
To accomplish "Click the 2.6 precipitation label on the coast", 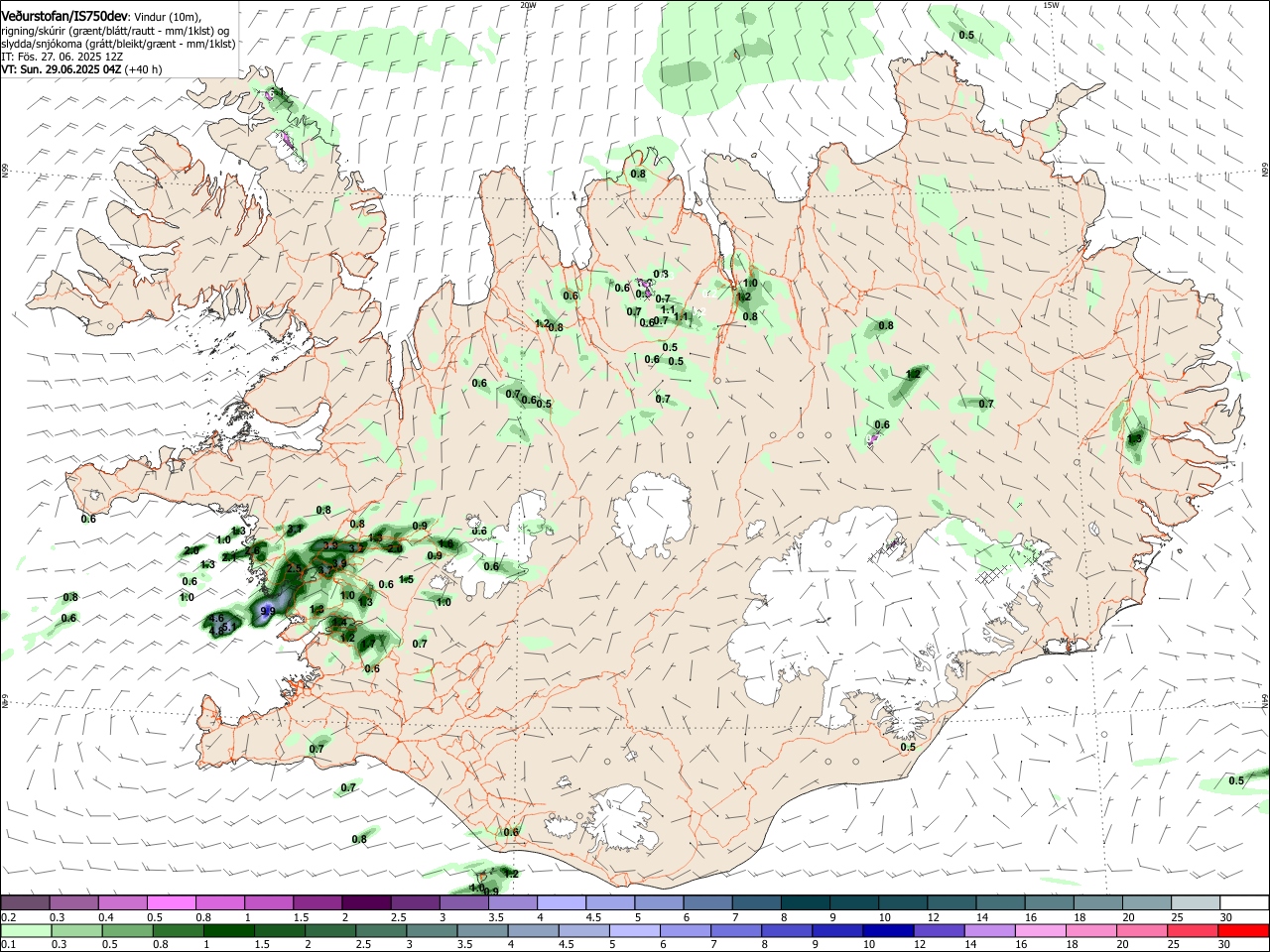I will click(252, 550).
